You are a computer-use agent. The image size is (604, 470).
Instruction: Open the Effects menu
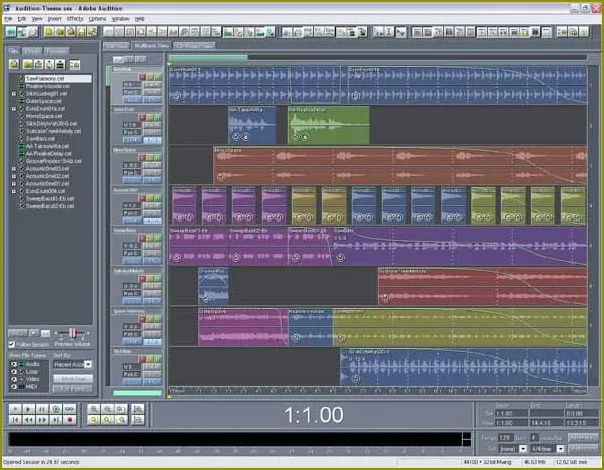click(x=75, y=18)
